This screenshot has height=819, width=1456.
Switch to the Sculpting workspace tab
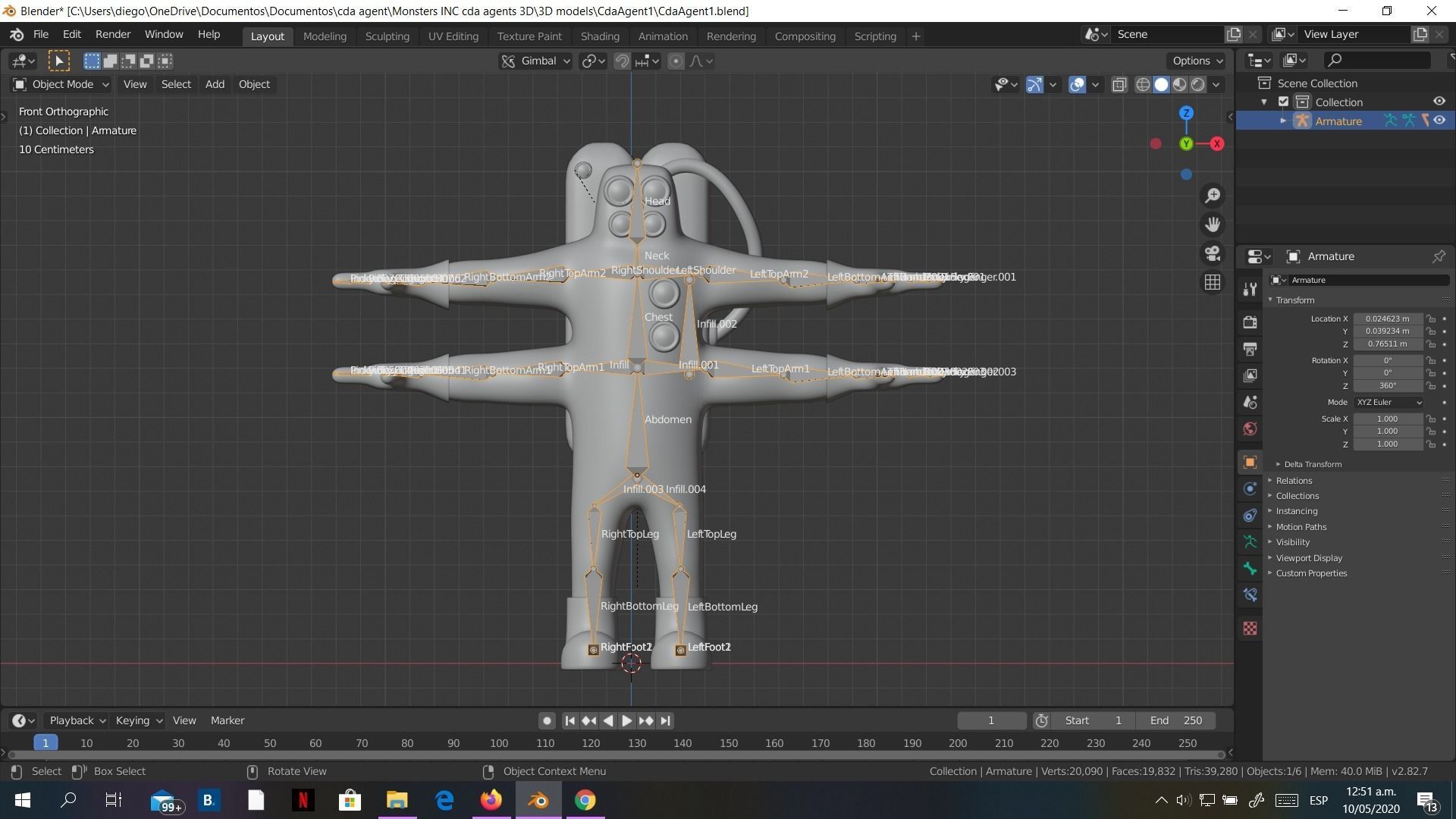[x=387, y=36]
